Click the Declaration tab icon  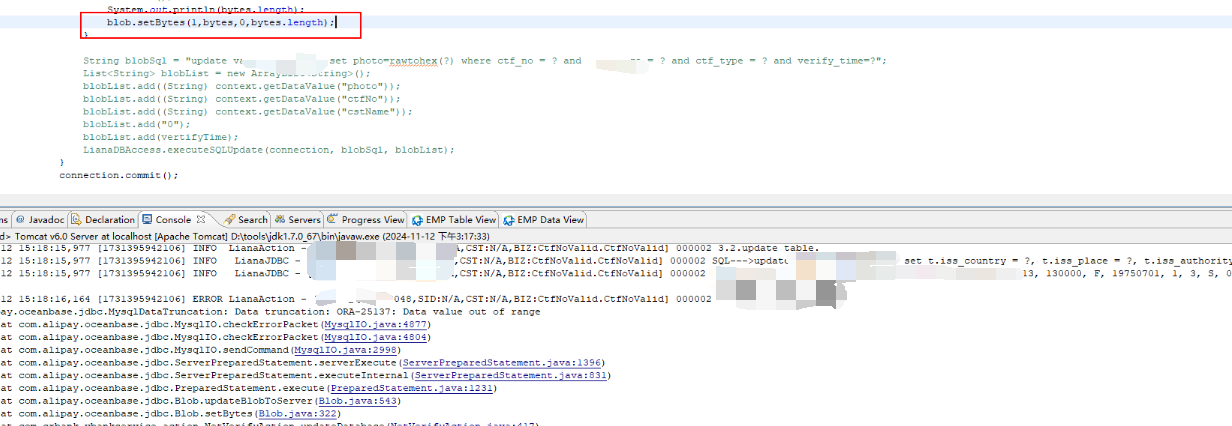pos(77,220)
